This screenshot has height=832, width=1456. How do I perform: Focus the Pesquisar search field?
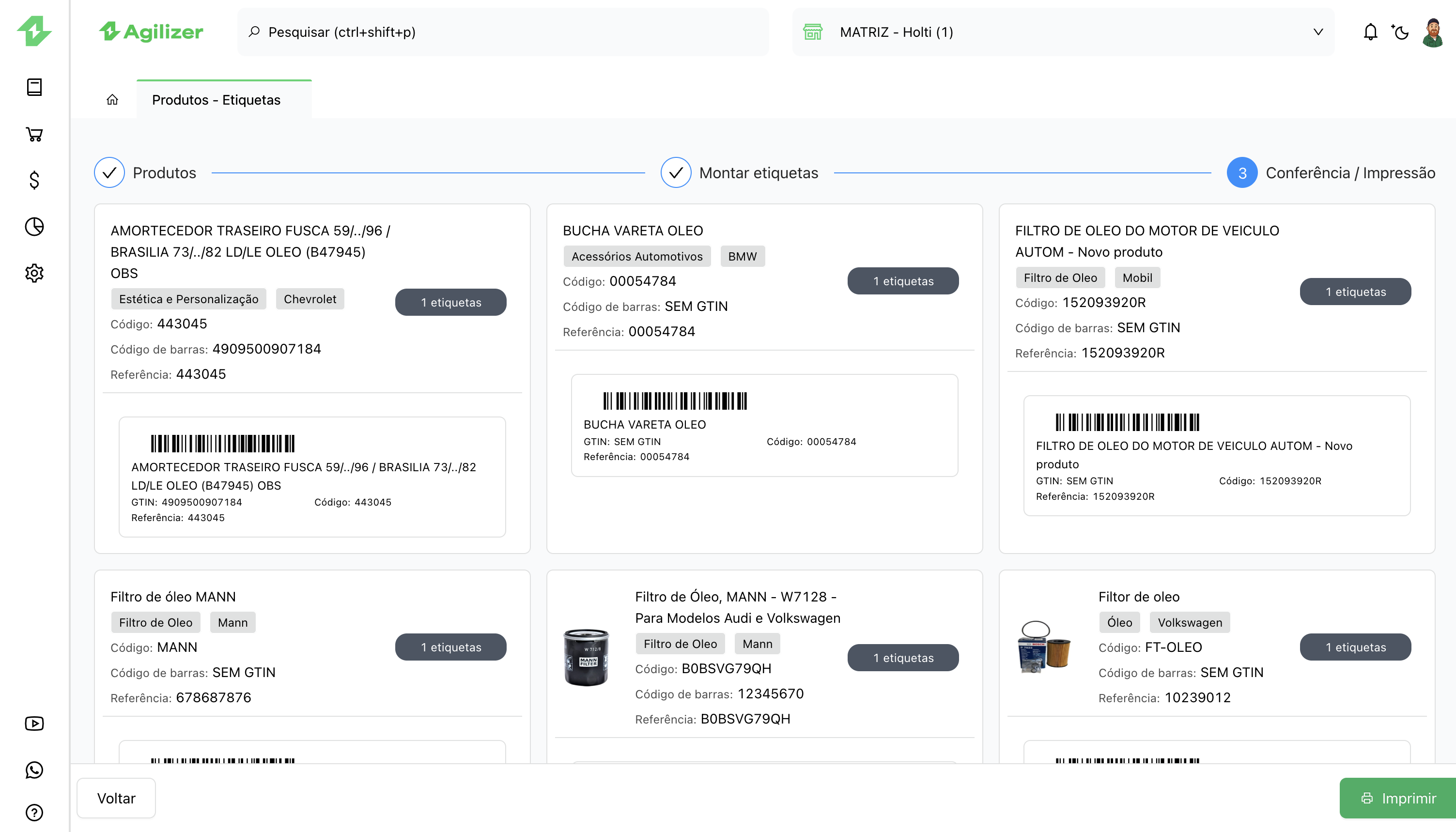[503, 31]
